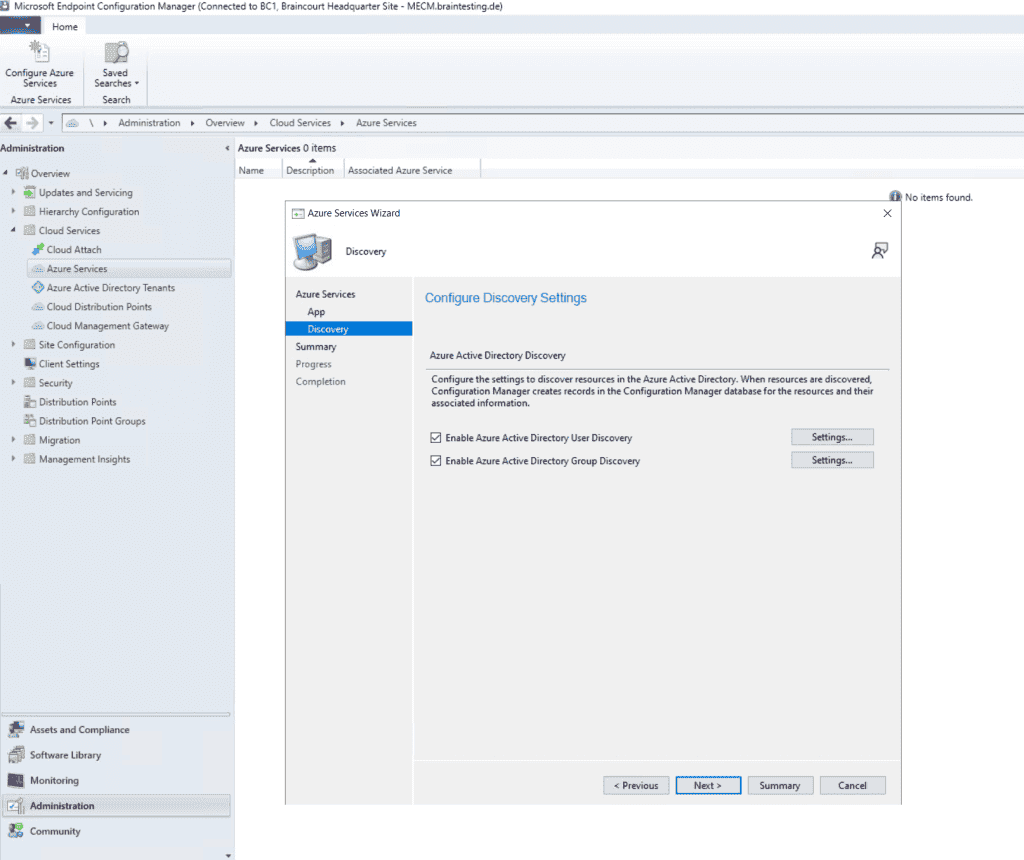
Task: Disable Azure Active Directory Group Discovery
Action: [x=436, y=460]
